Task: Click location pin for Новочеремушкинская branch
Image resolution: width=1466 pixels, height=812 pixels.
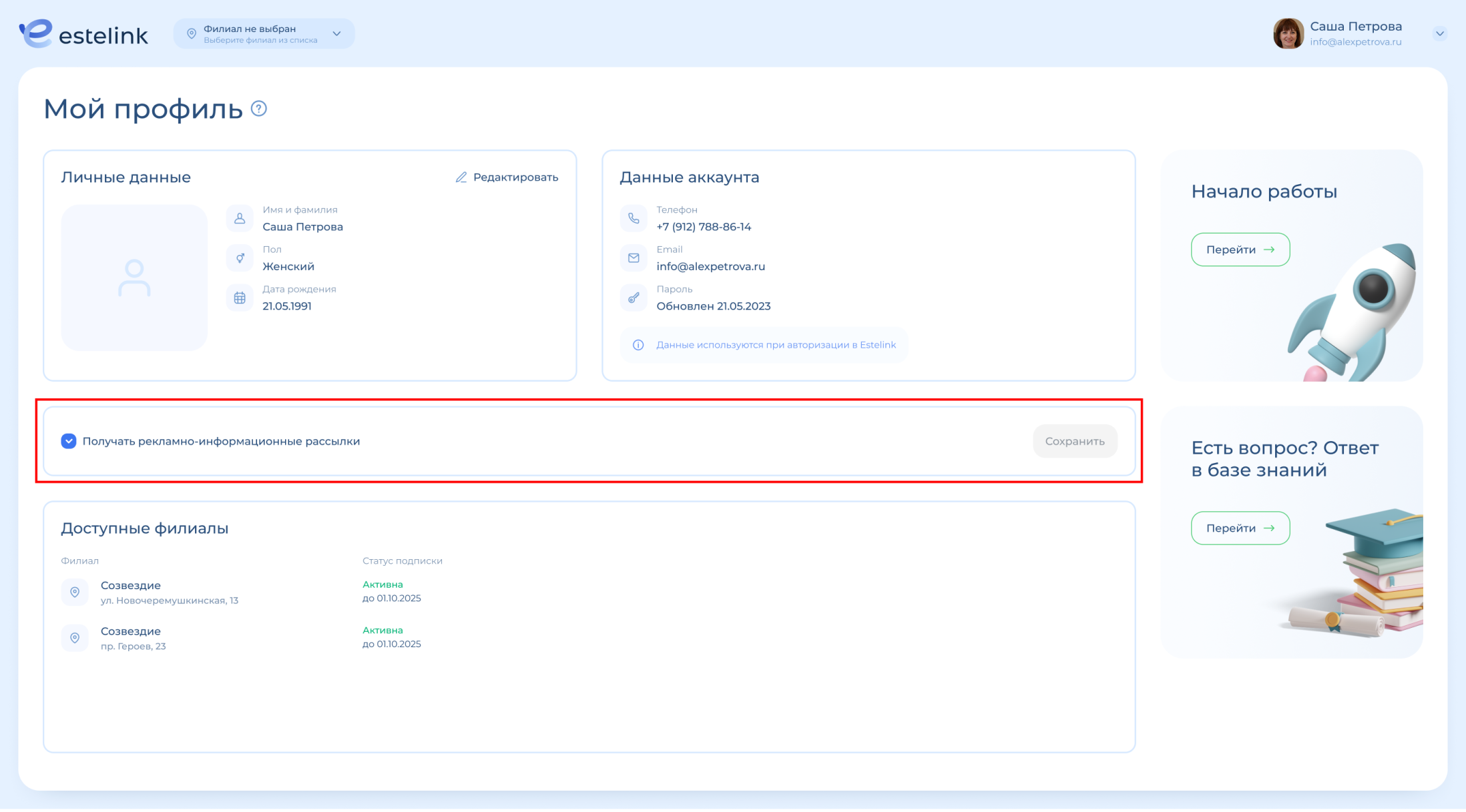Action: [x=75, y=592]
